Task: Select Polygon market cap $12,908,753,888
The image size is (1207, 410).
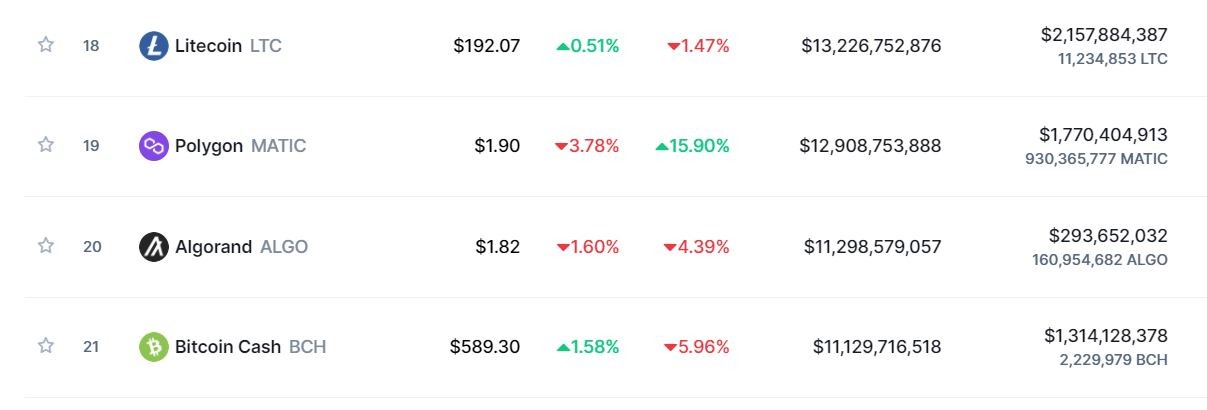Action: pos(870,146)
